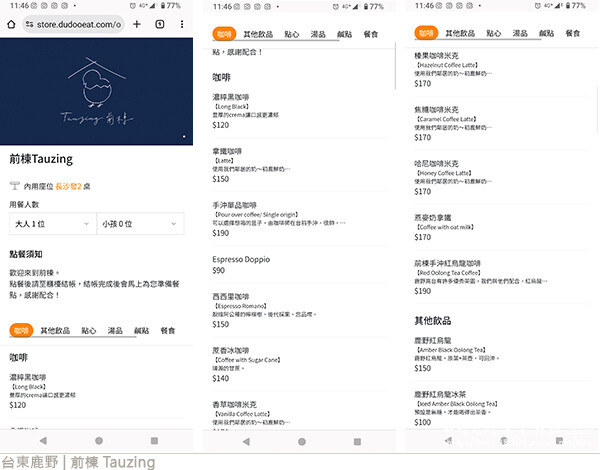Tap Android recents square on the middle screen
This screenshot has height=470, width=600.
click(x=357, y=442)
